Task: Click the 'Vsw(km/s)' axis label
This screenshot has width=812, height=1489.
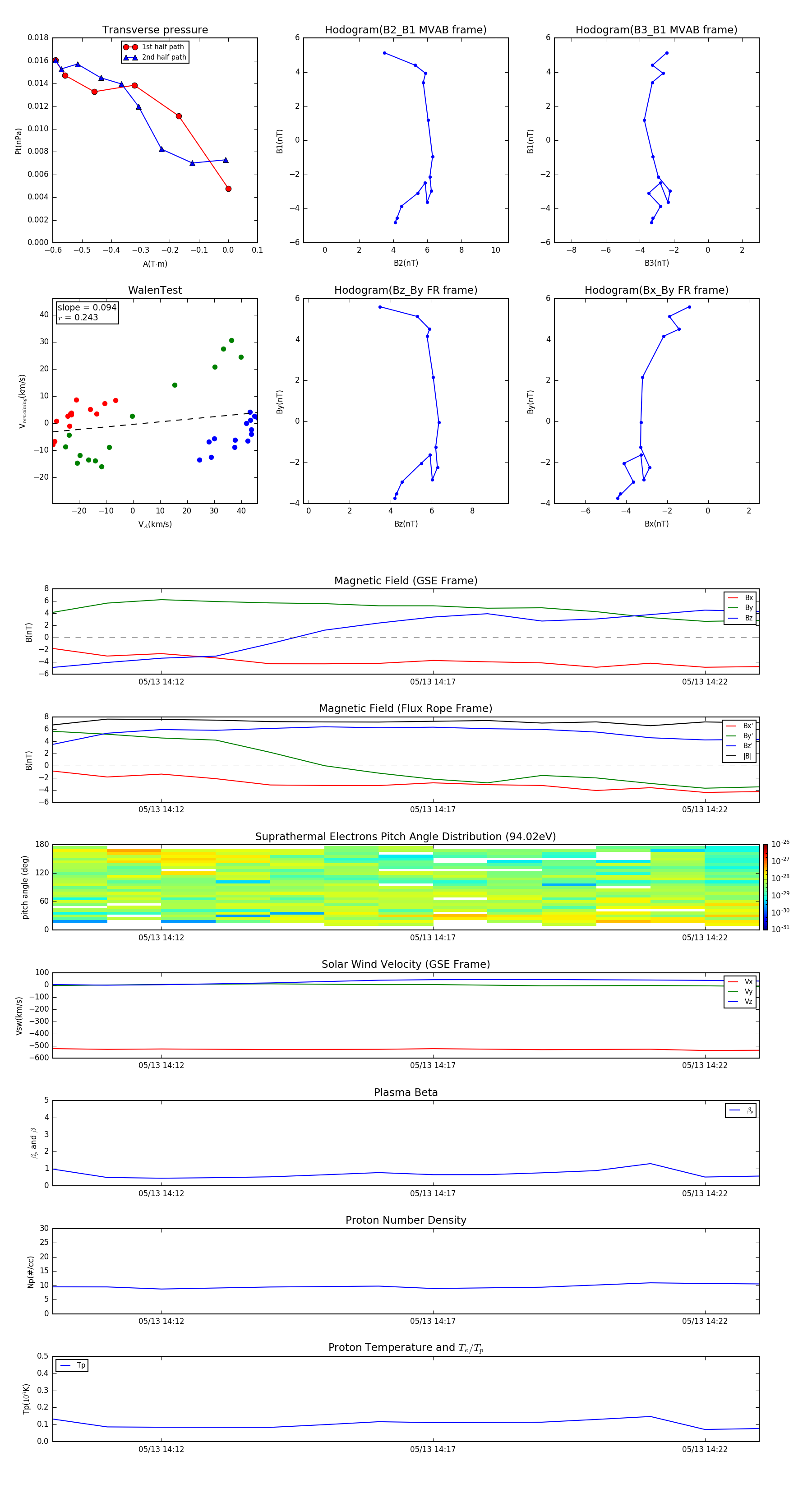Action: [18, 1015]
